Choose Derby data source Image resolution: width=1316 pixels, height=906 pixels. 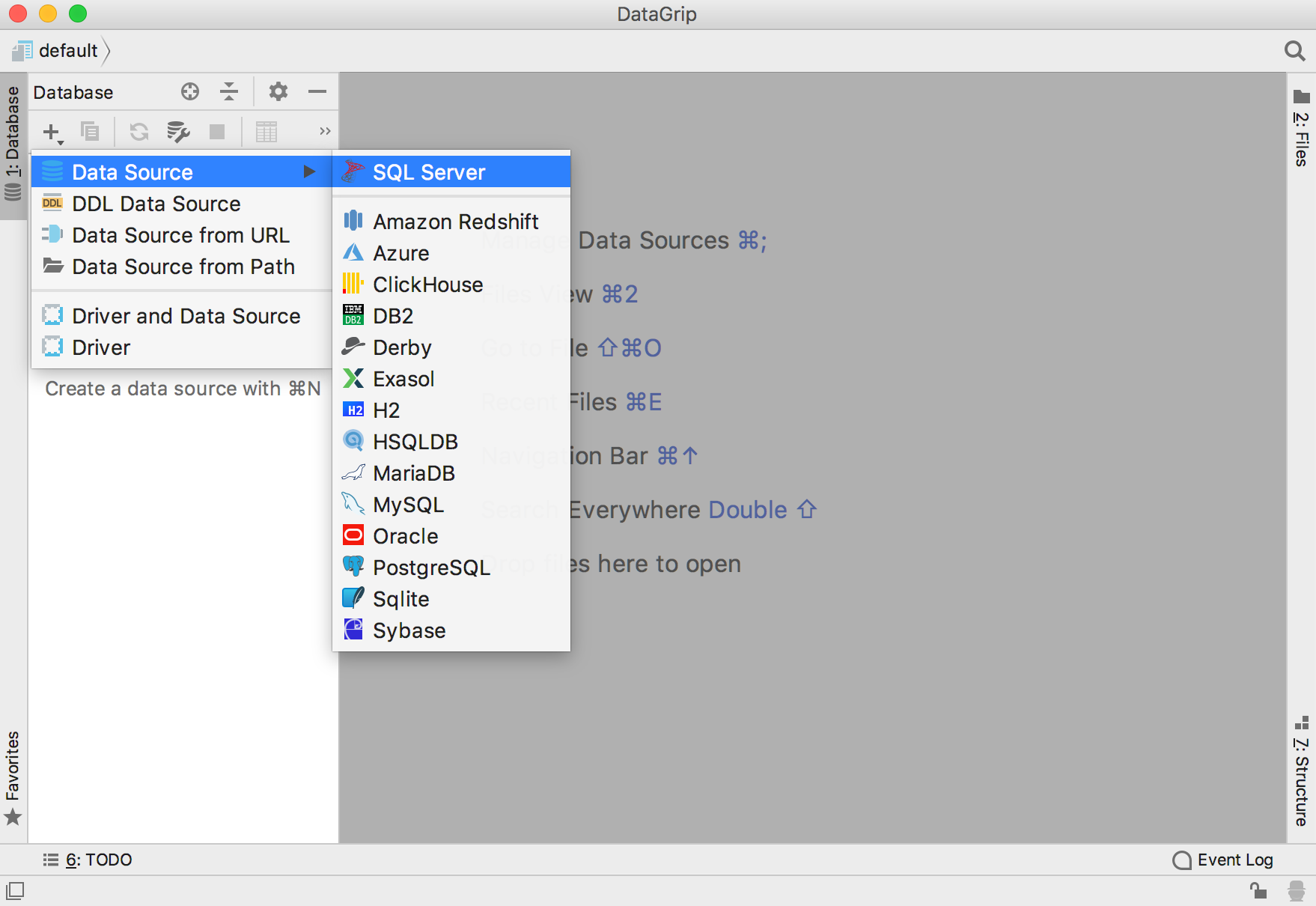(x=451, y=347)
